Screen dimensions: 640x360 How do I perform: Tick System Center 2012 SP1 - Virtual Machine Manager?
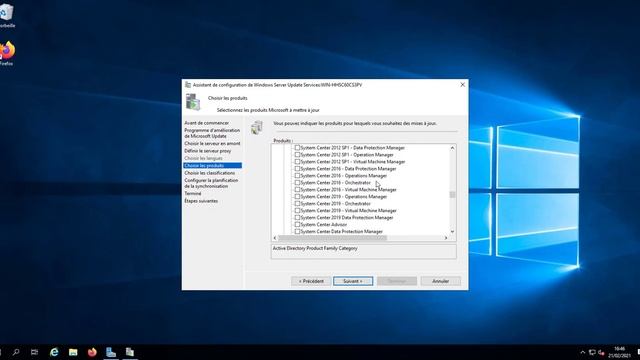pos(297,162)
